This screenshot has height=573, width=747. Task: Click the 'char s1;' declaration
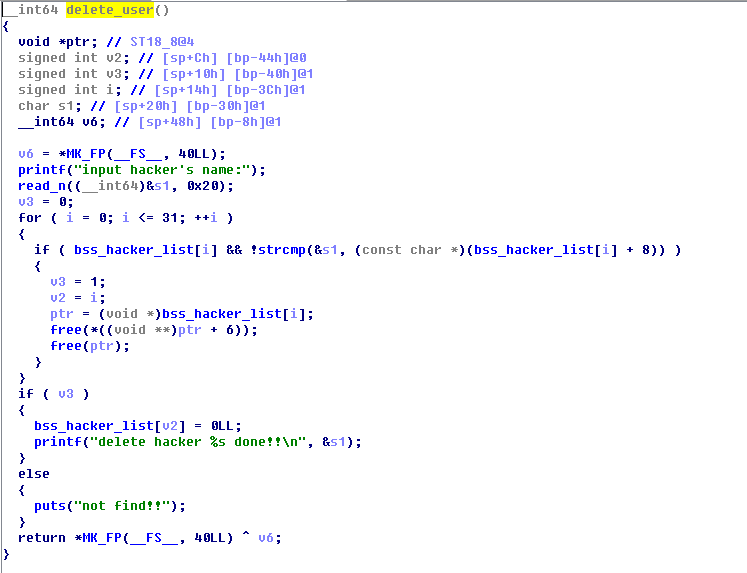tap(50, 106)
